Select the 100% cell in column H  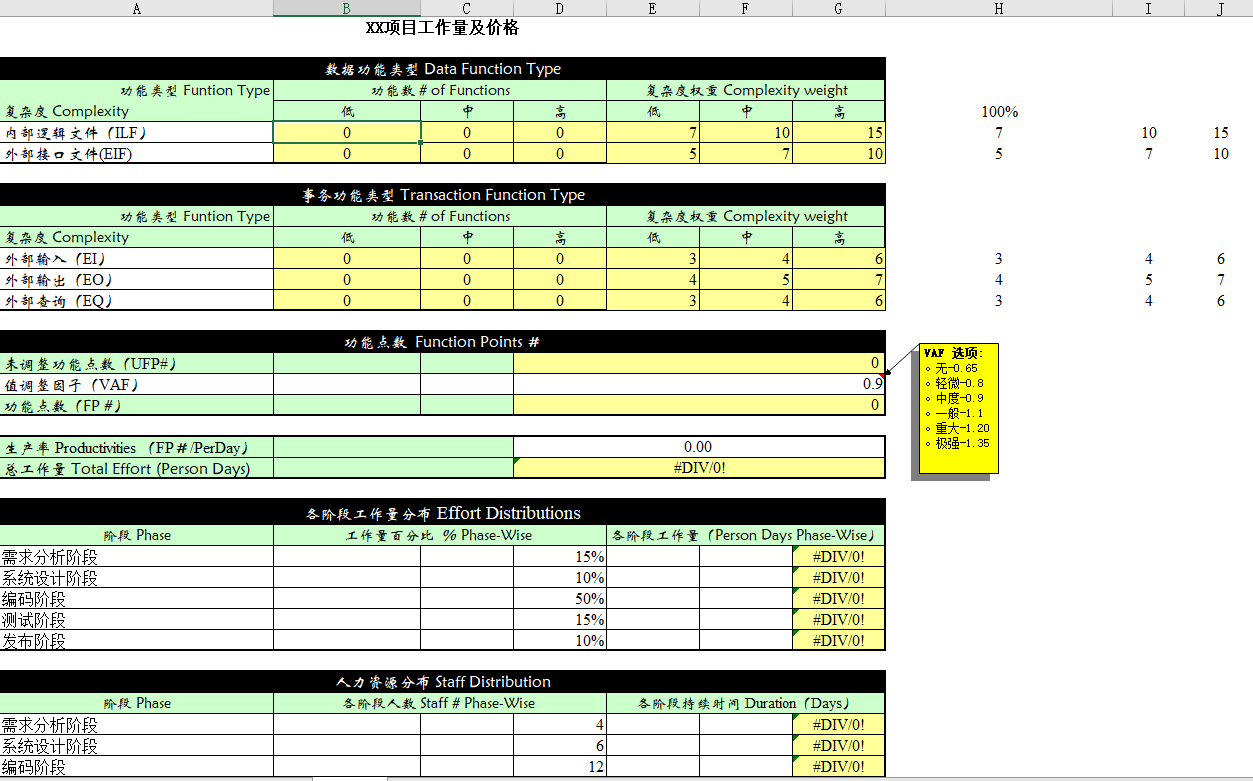point(998,112)
